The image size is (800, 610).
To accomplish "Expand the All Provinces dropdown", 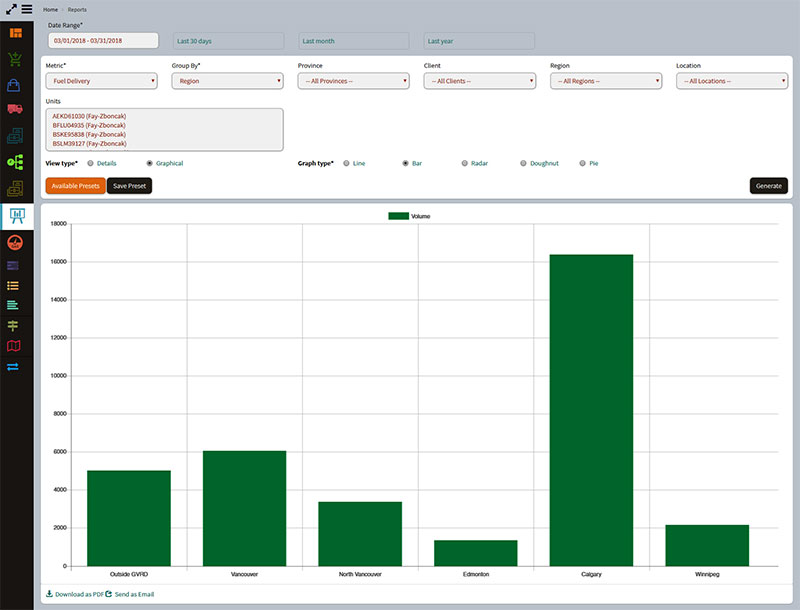I will tap(354, 81).
